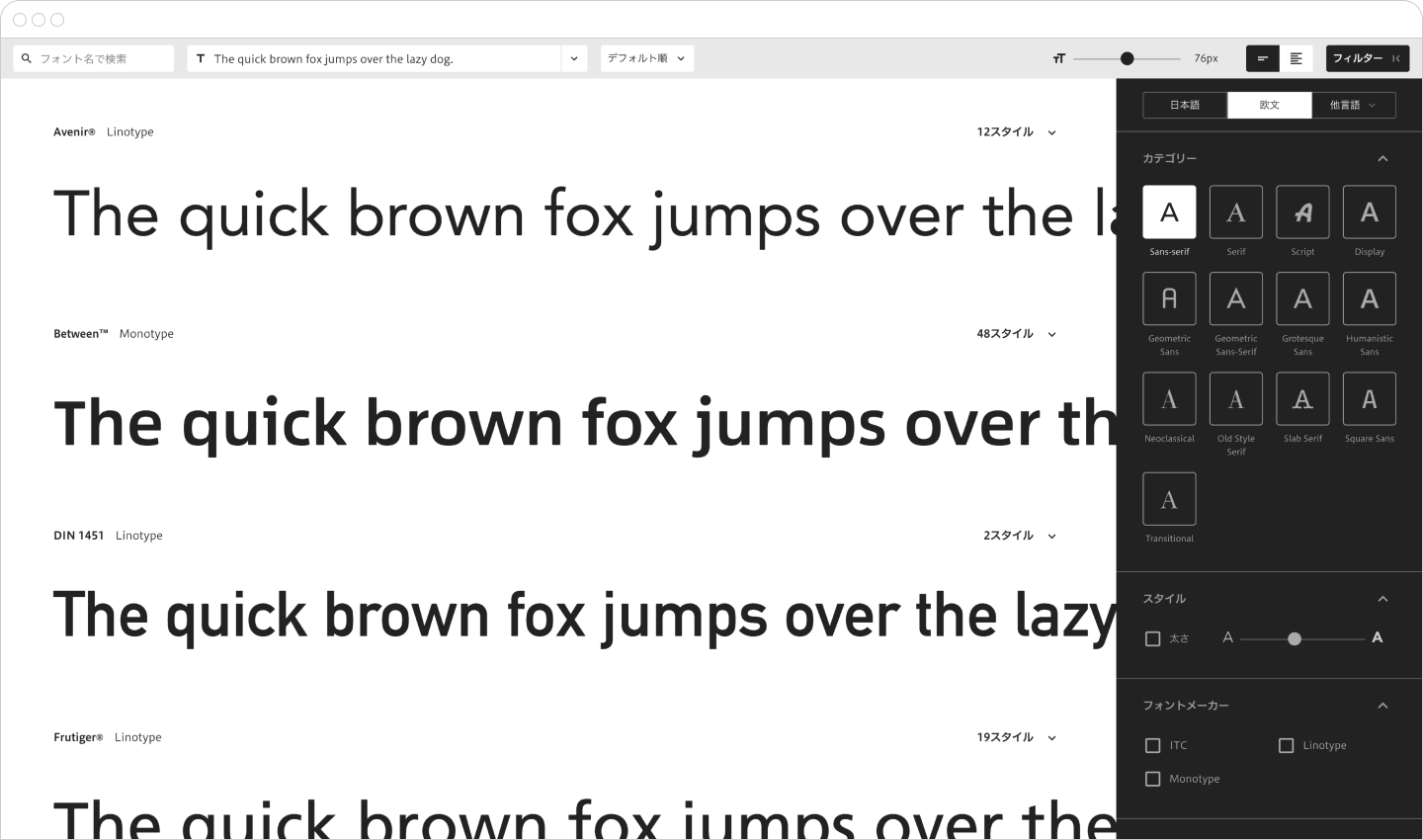Choose the Geometric Sans category tile
The image size is (1423, 840).
(x=1169, y=298)
